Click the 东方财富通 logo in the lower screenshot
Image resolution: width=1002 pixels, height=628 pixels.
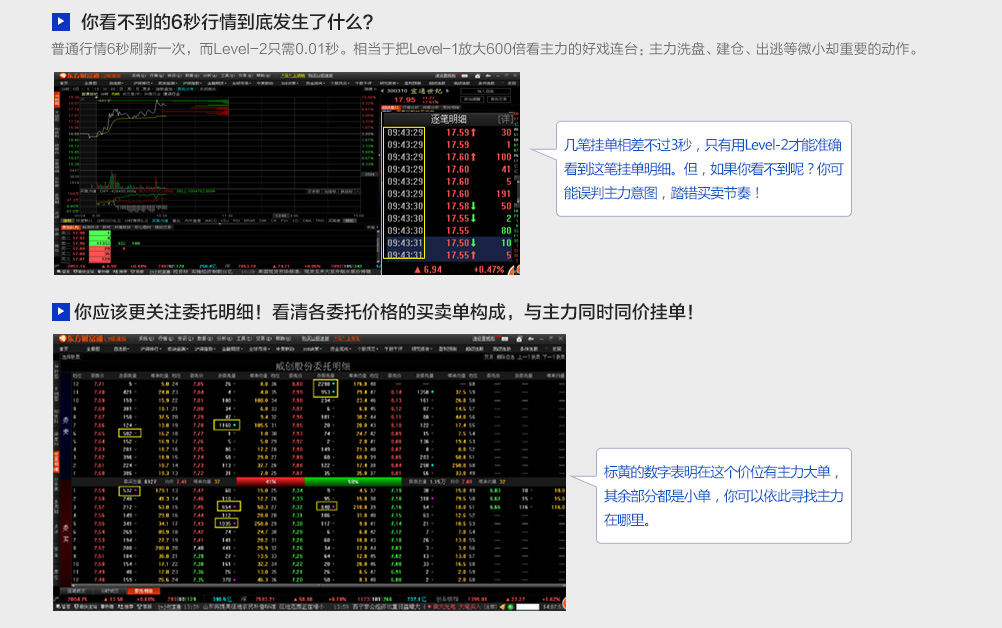80,340
